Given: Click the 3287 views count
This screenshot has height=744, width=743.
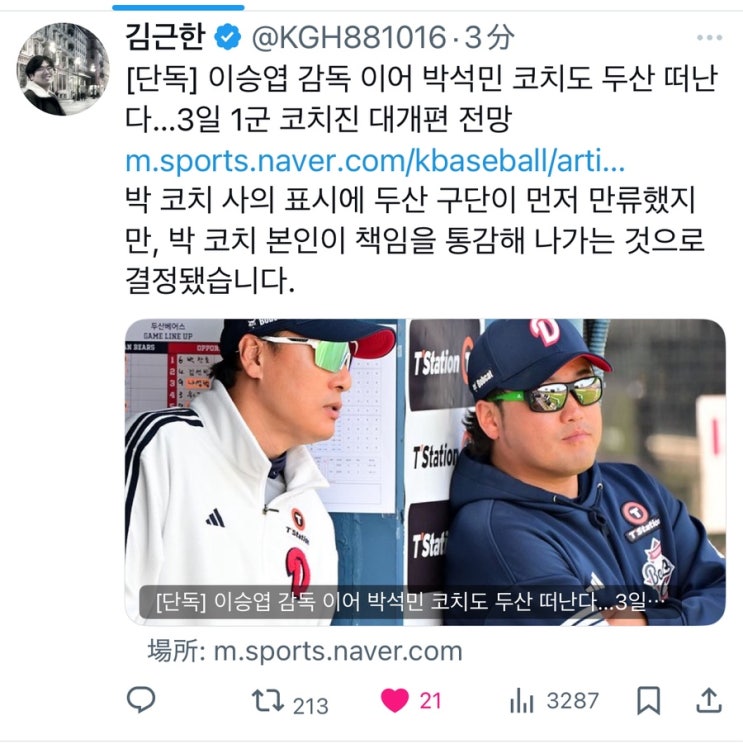Looking at the screenshot, I should 572,701.
